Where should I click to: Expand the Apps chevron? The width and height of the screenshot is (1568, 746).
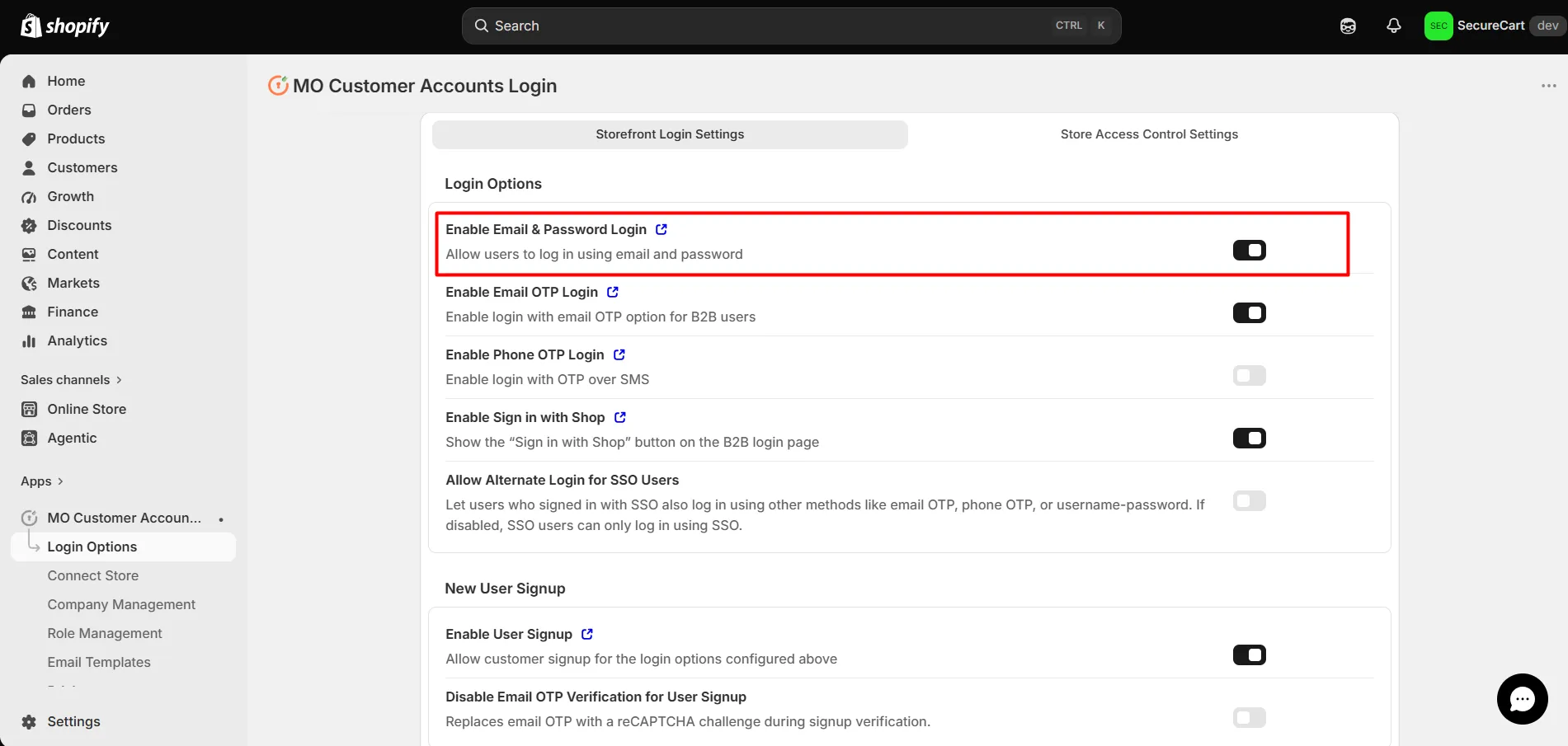pyautogui.click(x=60, y=481)
